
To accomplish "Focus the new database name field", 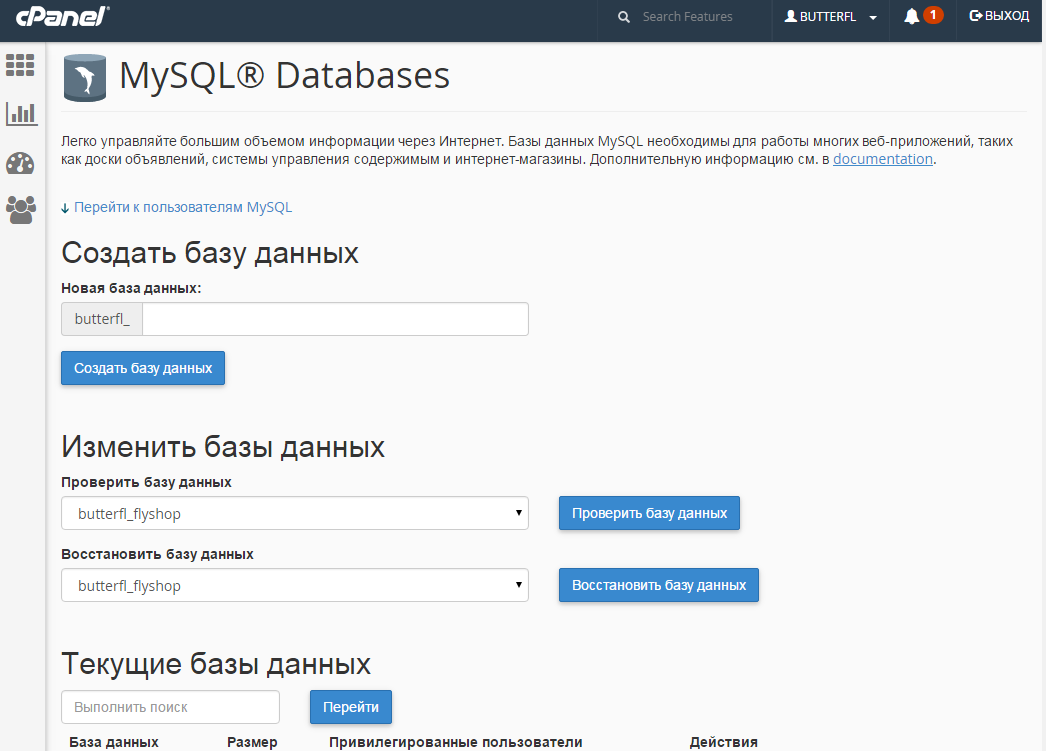I will click(335, 320).
